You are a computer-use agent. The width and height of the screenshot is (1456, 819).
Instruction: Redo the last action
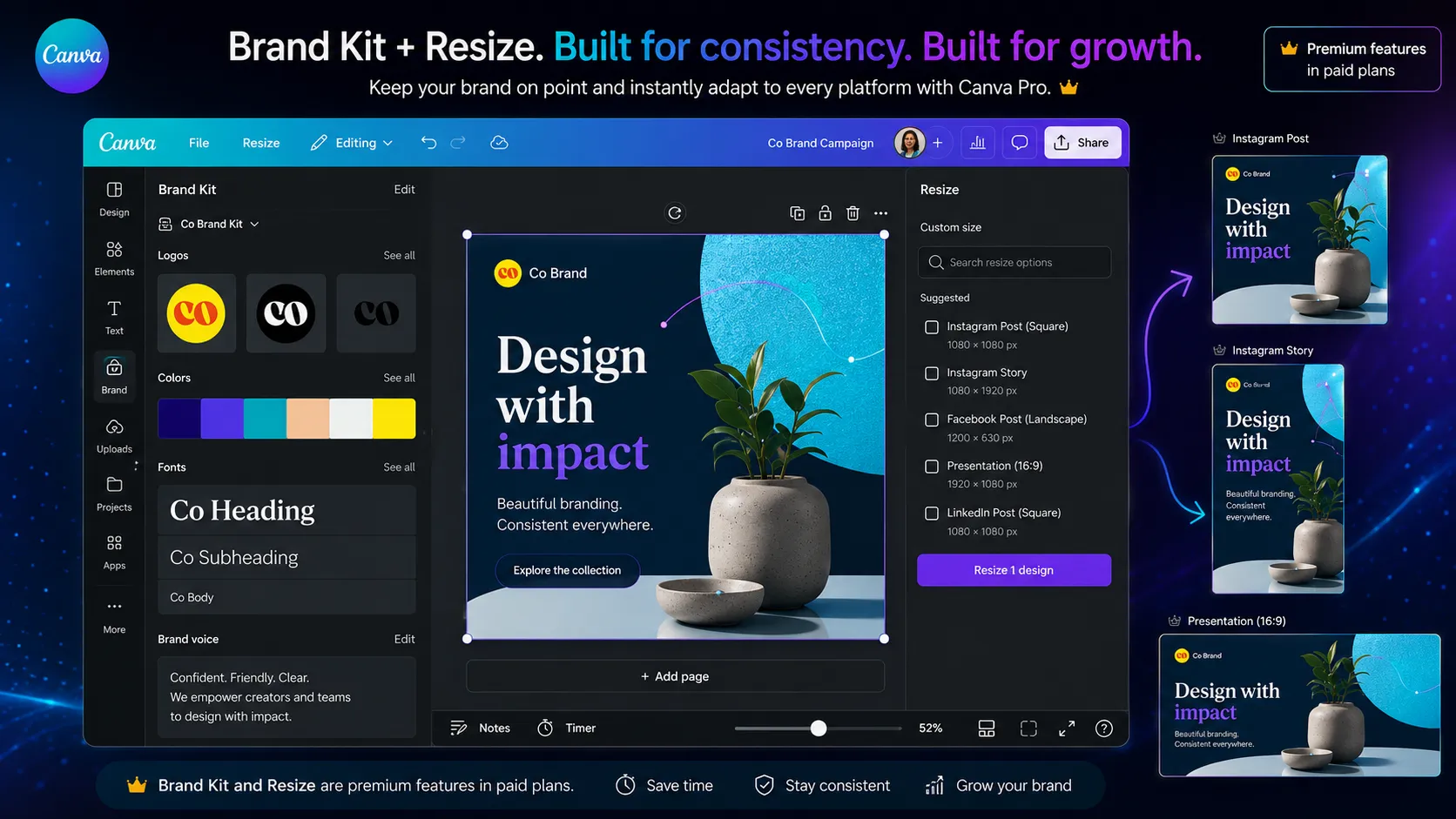click(x=458, y=143)
